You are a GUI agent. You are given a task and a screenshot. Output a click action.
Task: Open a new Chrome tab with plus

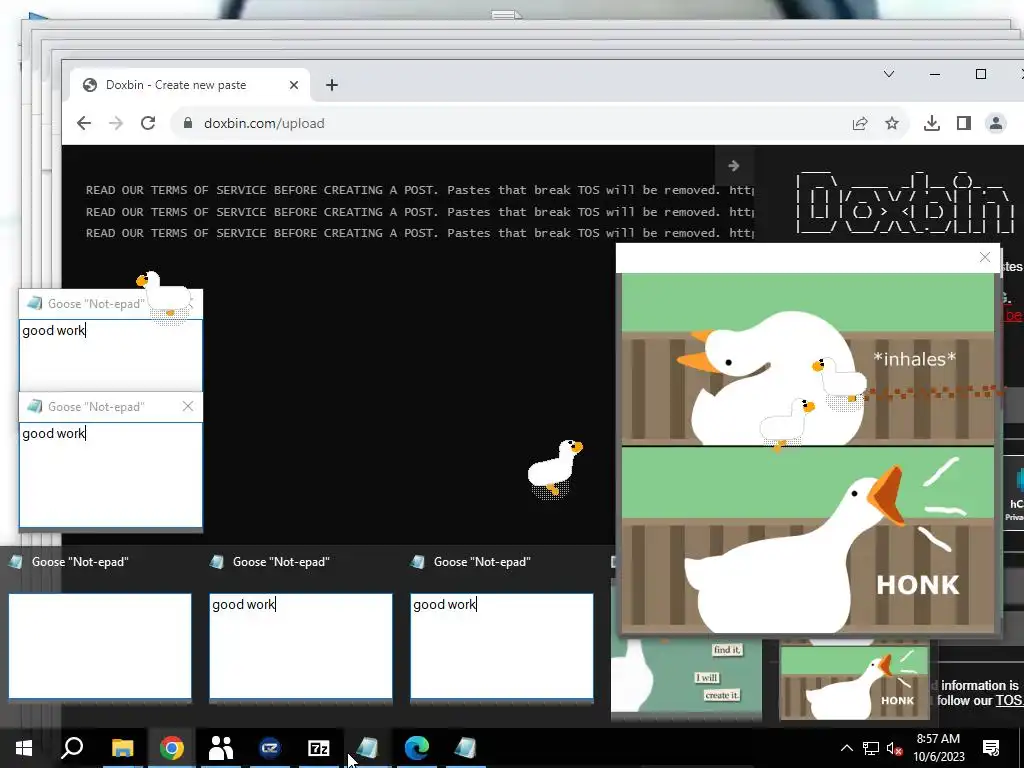click(332, 85)
